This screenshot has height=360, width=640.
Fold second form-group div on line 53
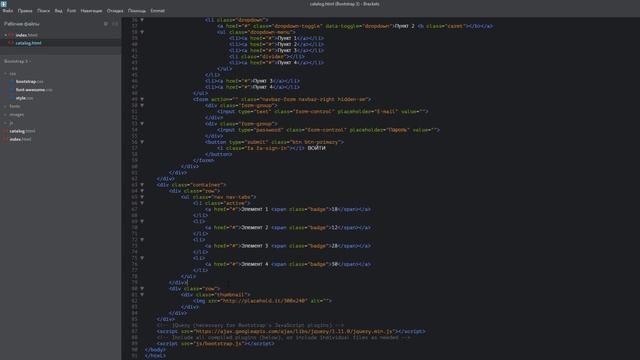pos(142,124)
